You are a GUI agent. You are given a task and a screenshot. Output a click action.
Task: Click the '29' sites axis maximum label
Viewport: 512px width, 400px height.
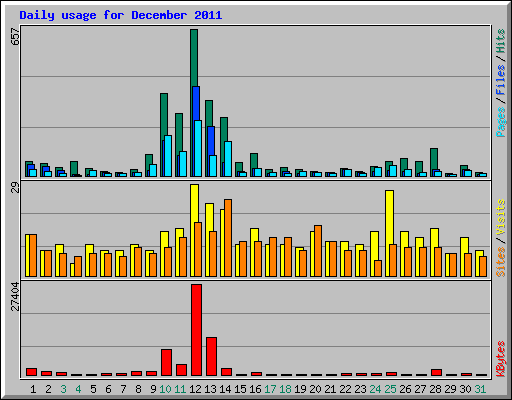coord(15,188)
